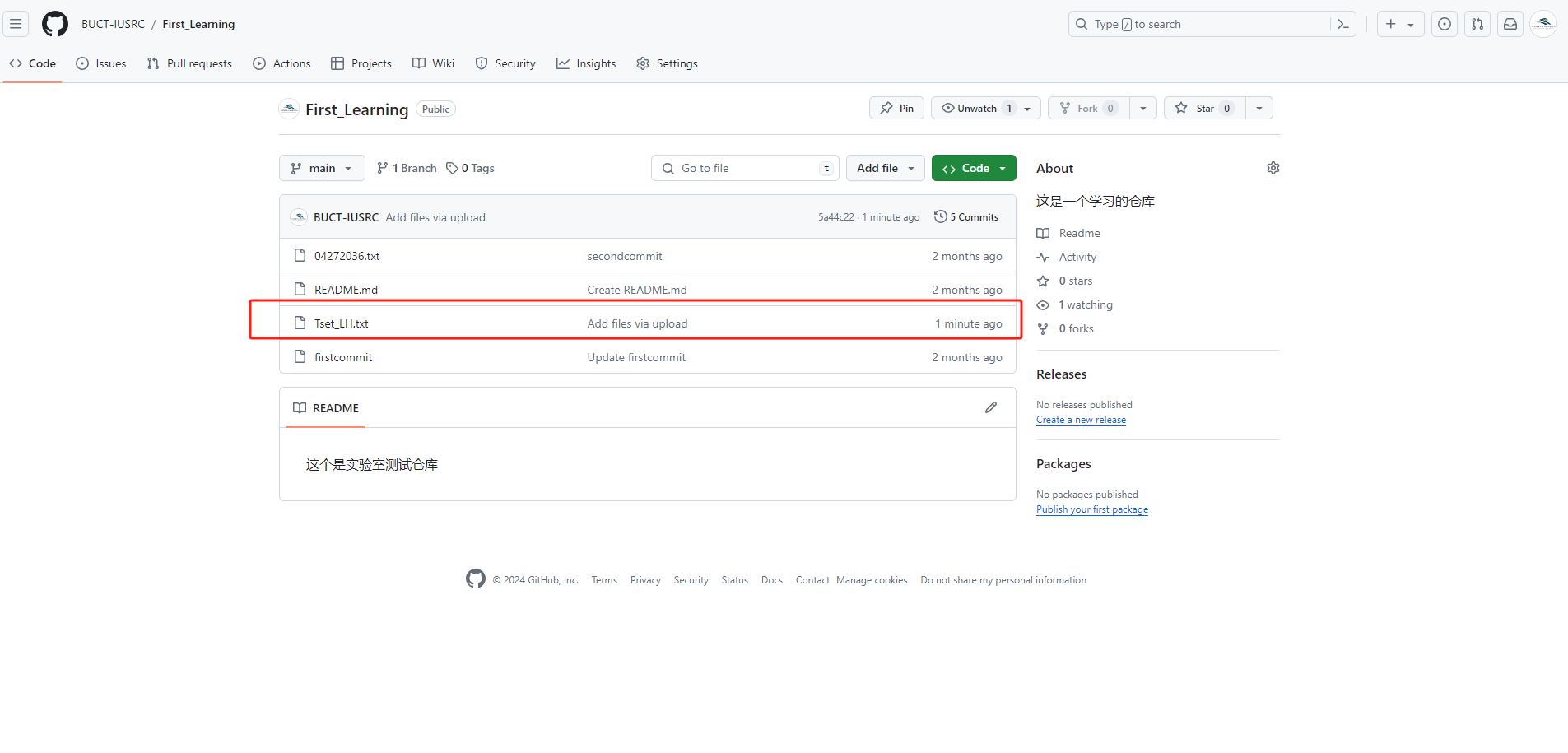Image resolution: width=1568 pixels, height=753 pixels.
Task: Expand the arrow next to the Fork button
Action: coord(1143,108)
